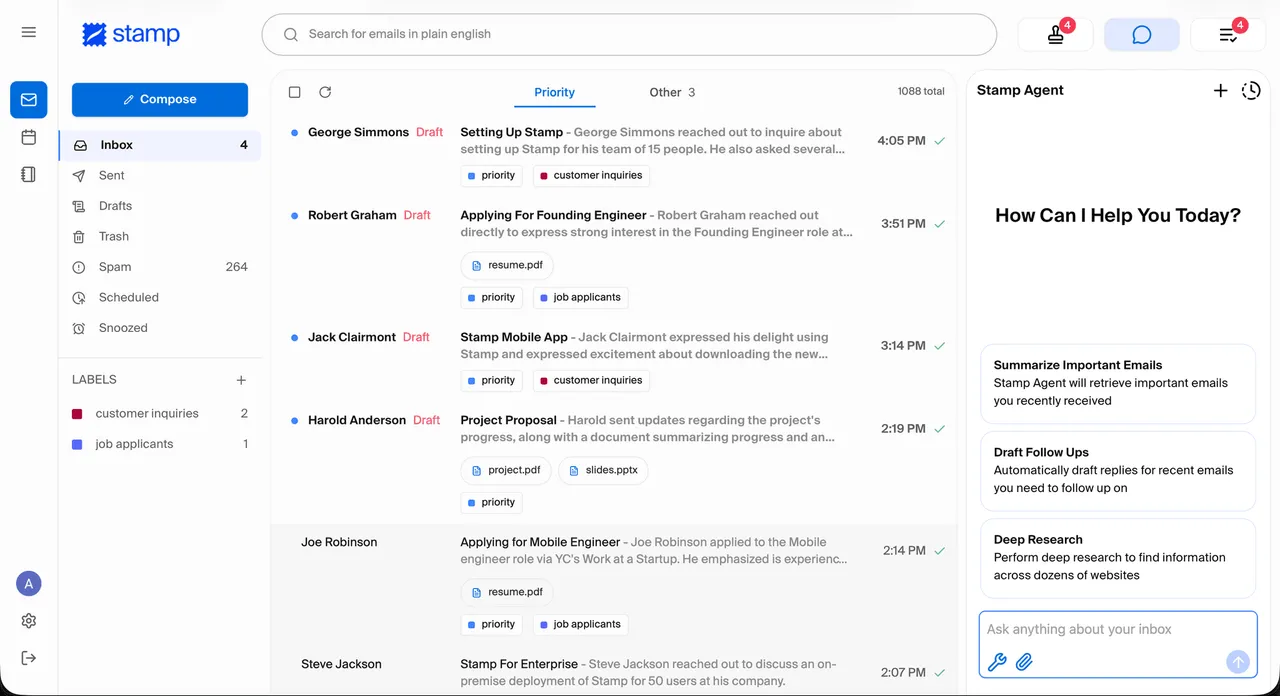This screenshot has width=1280, height=696.
Task: Click customer inquiries tag on George Simmons email
Action: coord(590,175)
